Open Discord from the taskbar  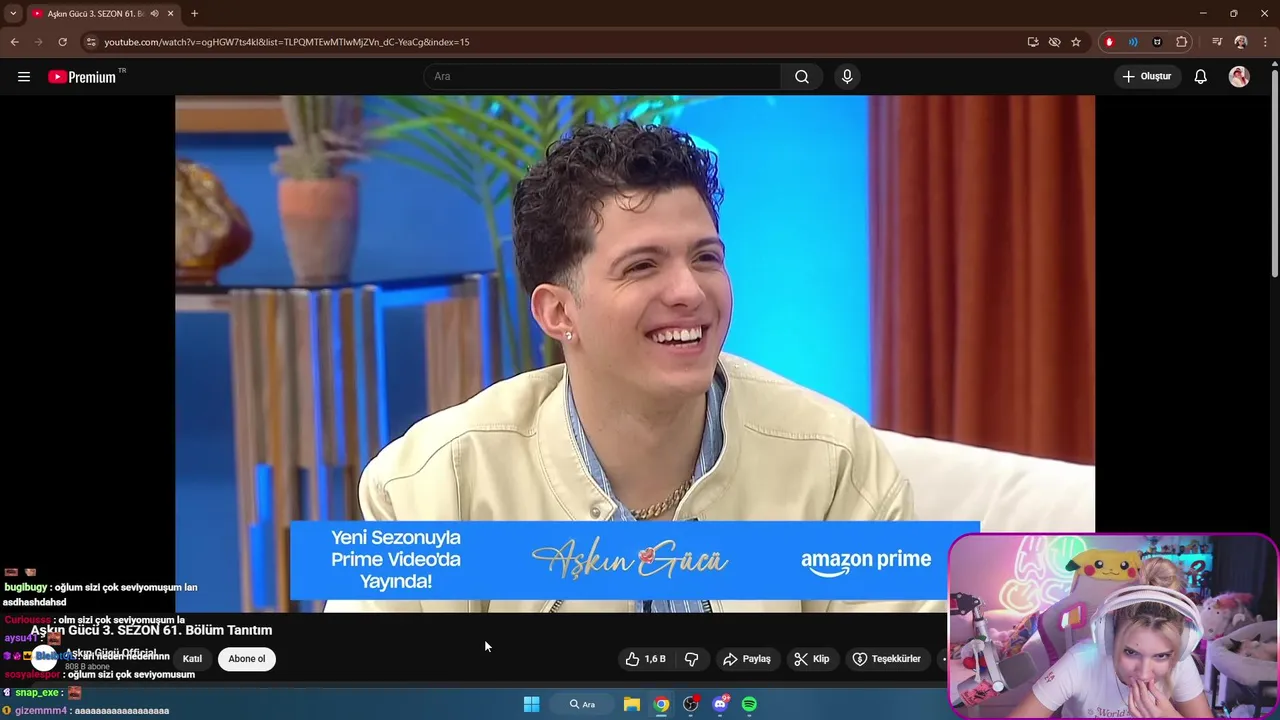tap(720, 704)
